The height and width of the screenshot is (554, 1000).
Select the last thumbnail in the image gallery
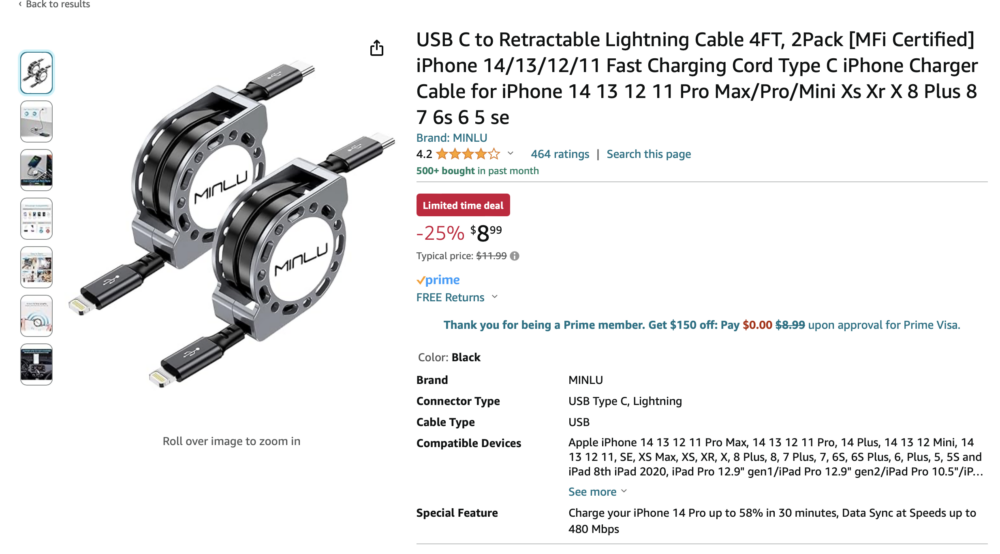37,365
